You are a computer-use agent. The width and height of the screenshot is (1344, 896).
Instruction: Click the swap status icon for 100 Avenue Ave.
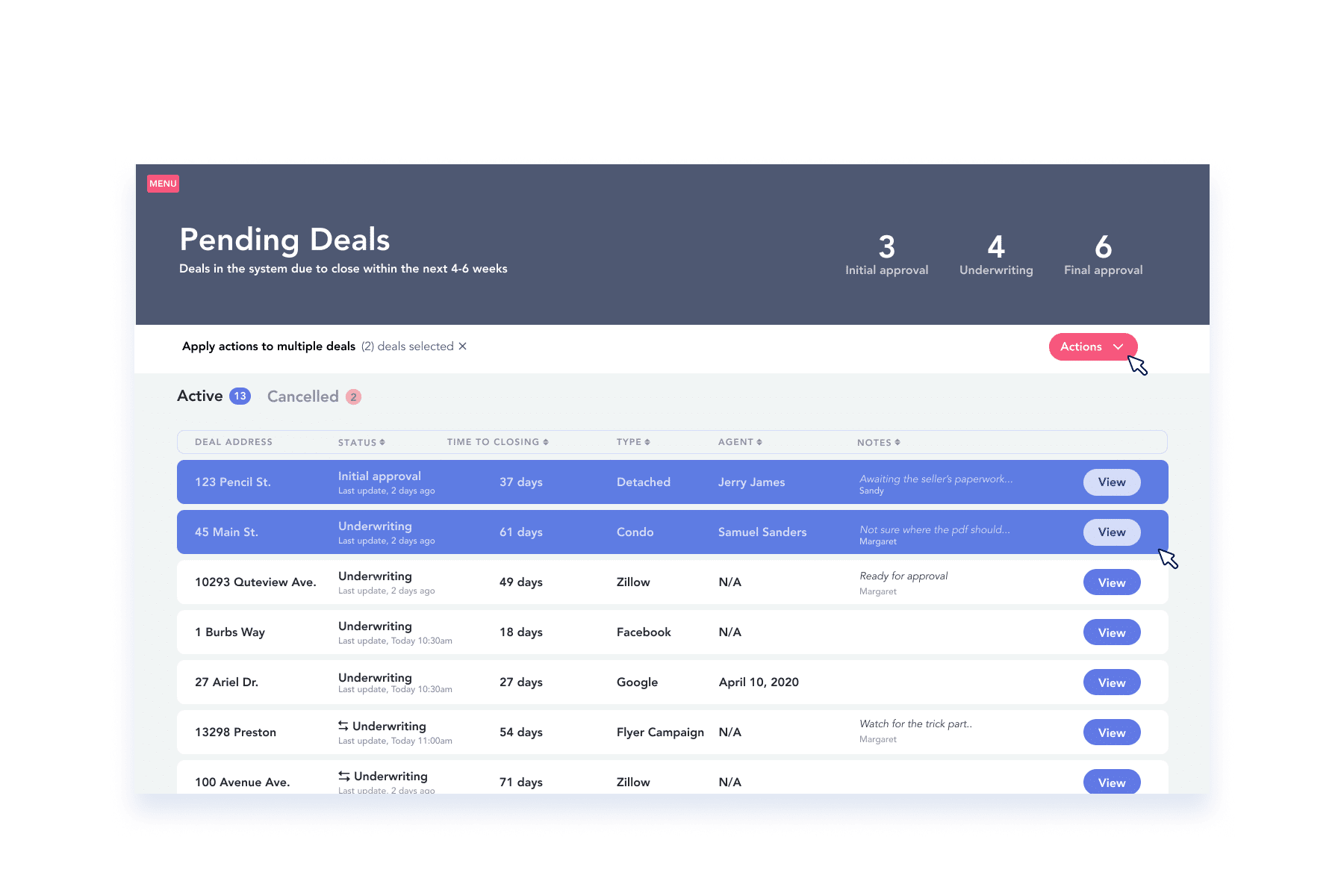point(343,776)
